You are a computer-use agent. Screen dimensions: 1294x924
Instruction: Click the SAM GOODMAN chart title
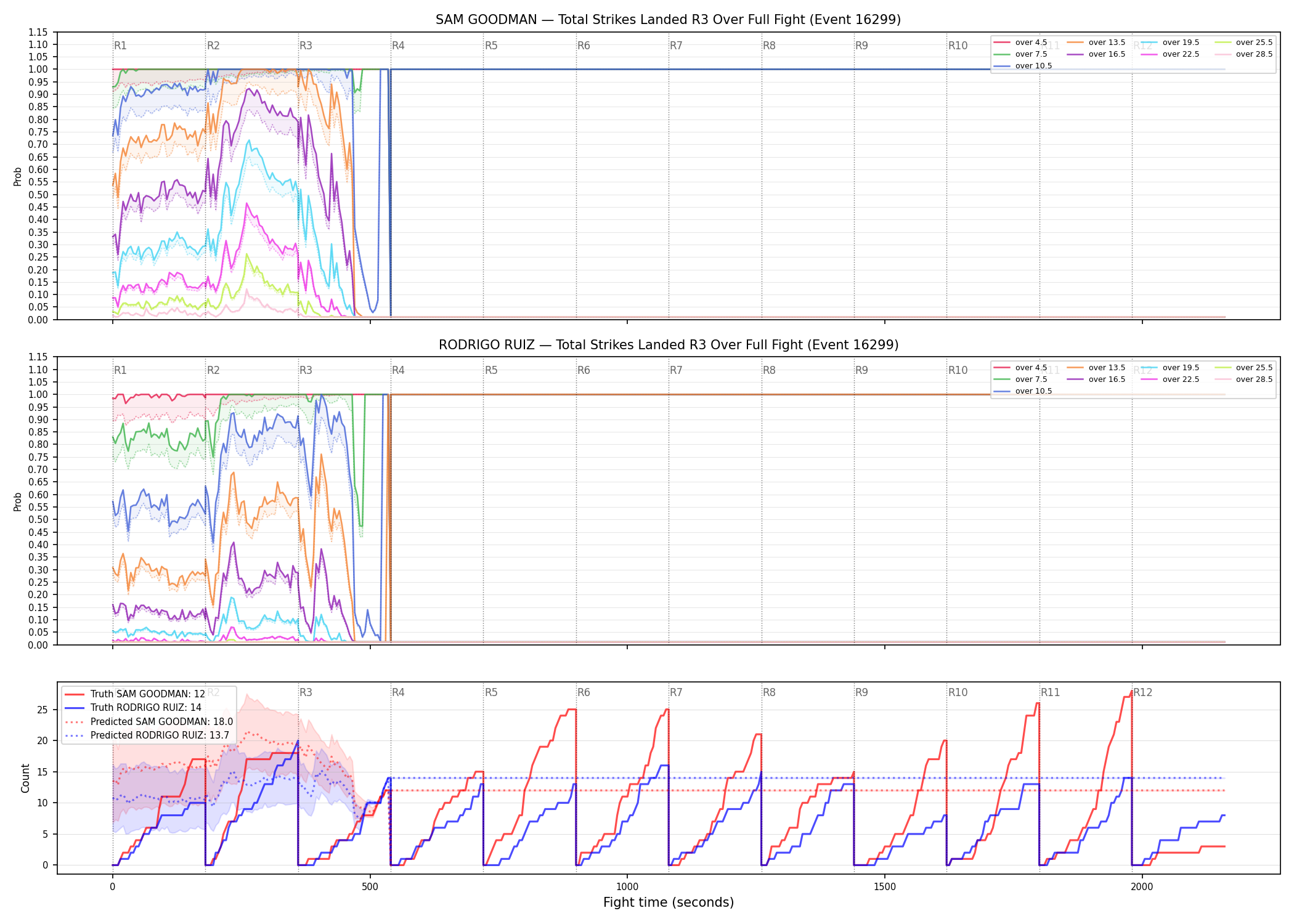pos(668,20)
